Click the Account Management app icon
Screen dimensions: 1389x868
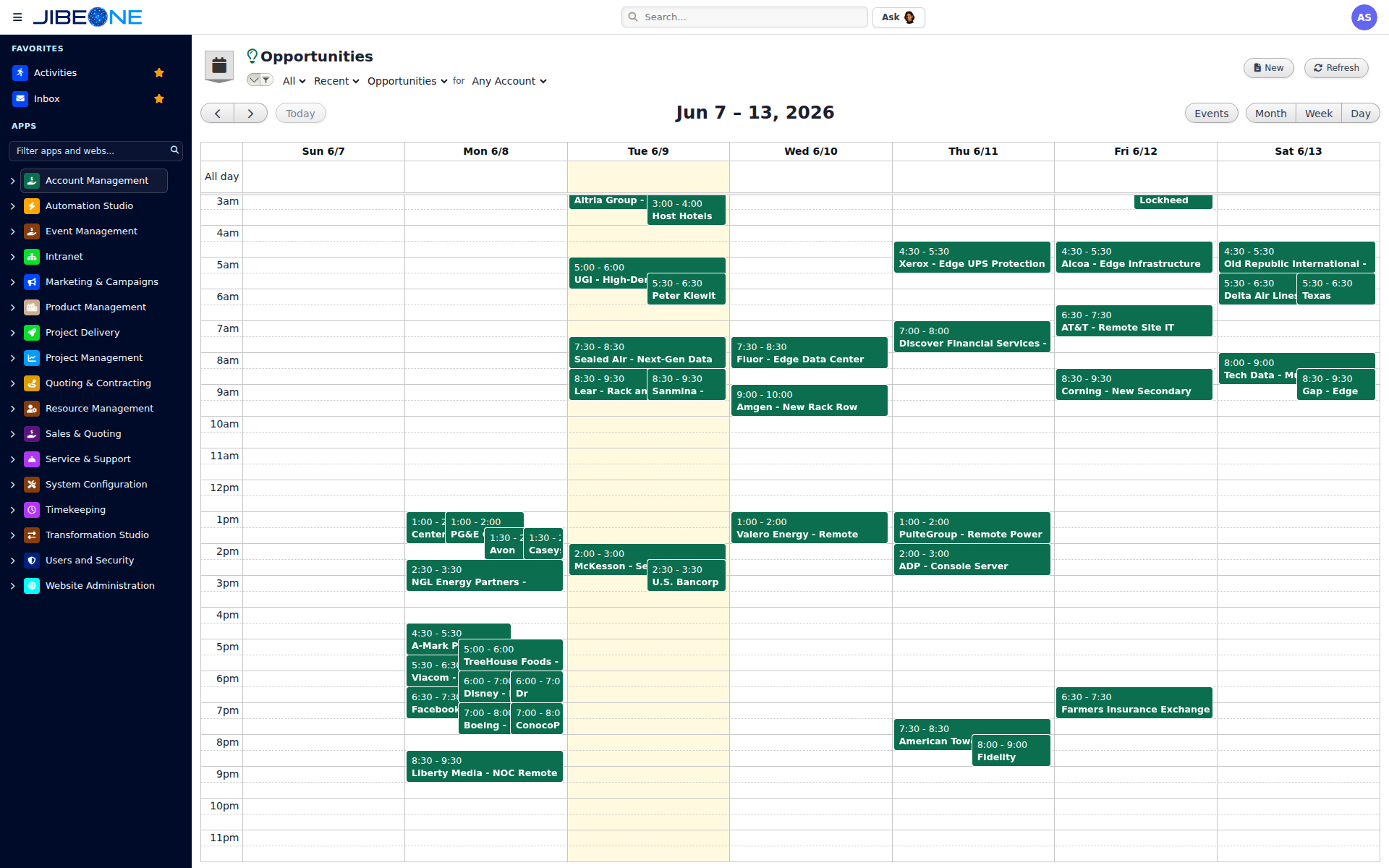coord(32,181)
